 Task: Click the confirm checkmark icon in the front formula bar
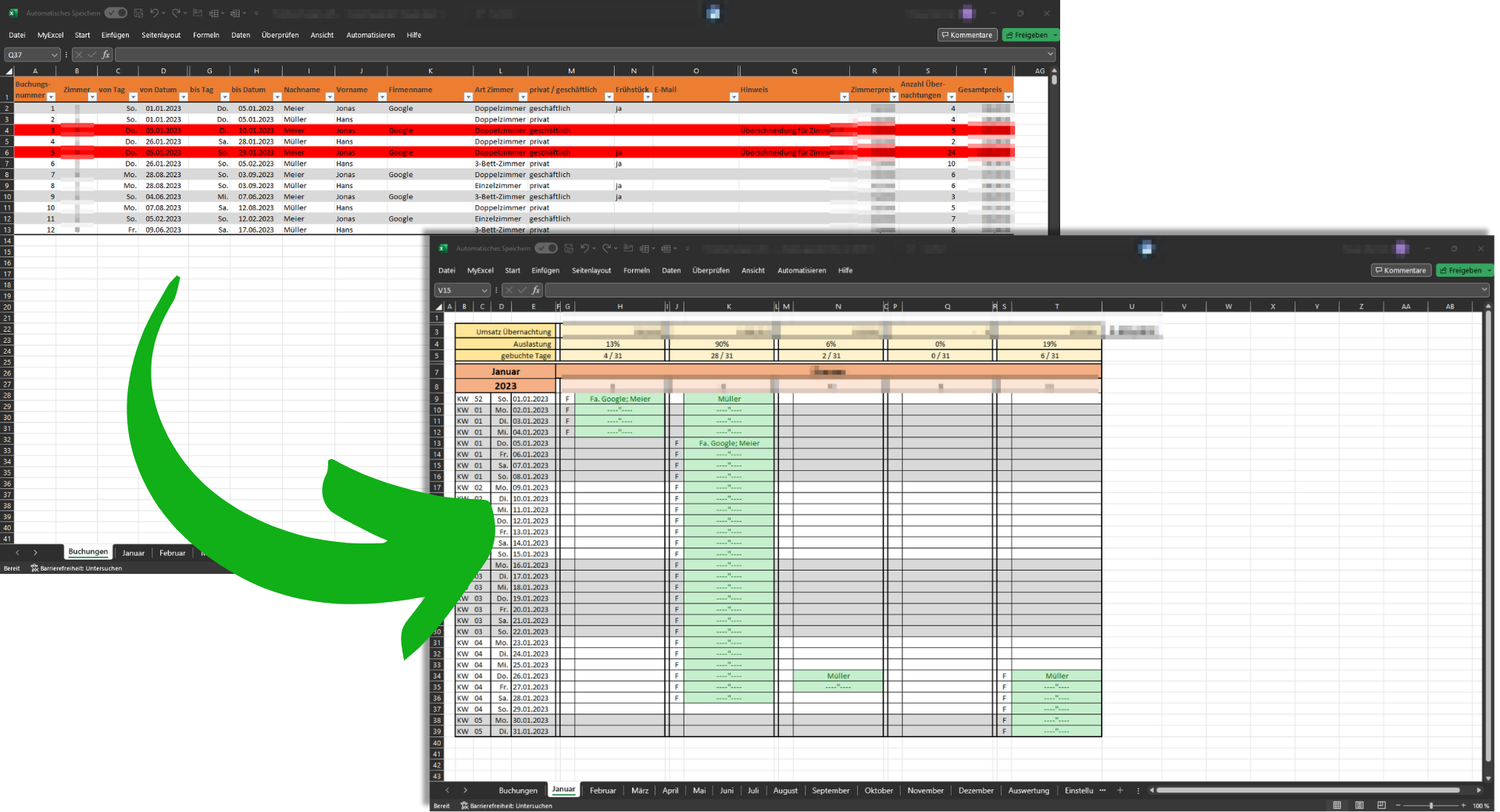pyautogui.click(x=522, y=290)
